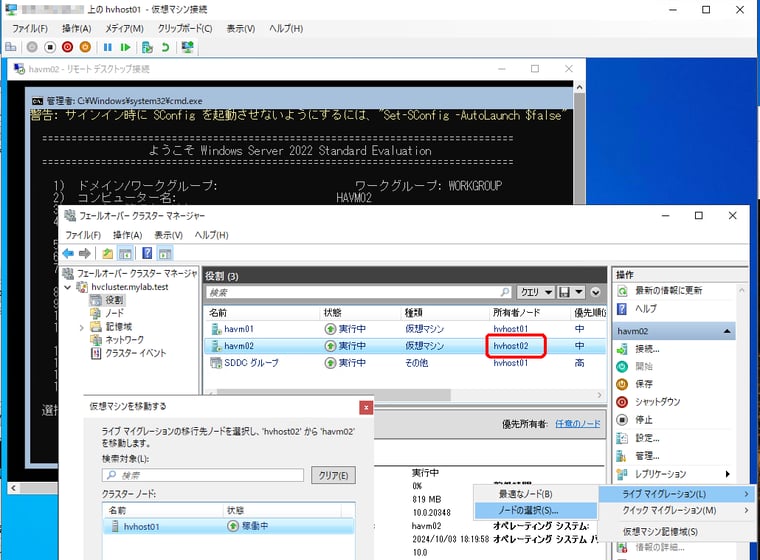Click the Checkpoint icon in VM toolbar
This screenshot has height=560, width=760.
[x=147, y=47]
